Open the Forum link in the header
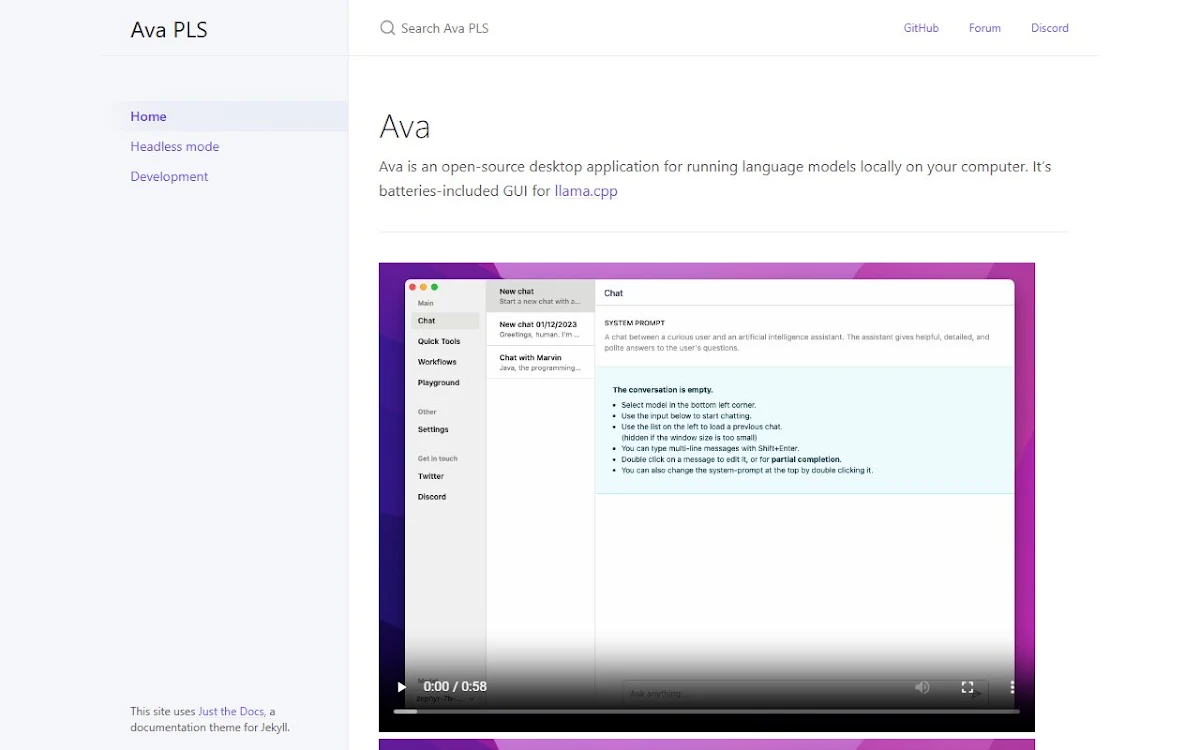 pyautogui.click(x=985, y=28)
